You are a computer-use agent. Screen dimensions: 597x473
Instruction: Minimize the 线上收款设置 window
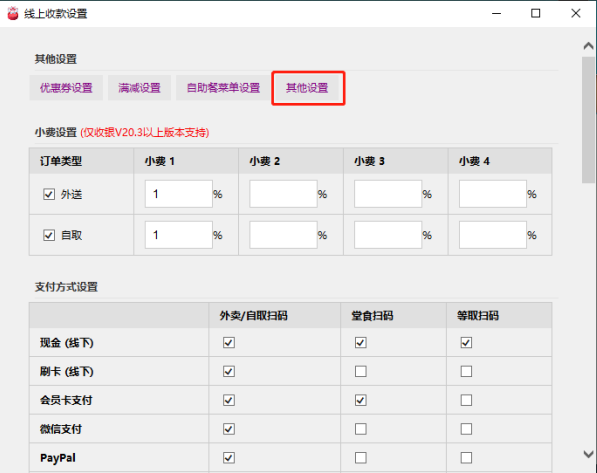tap(496, 13)
